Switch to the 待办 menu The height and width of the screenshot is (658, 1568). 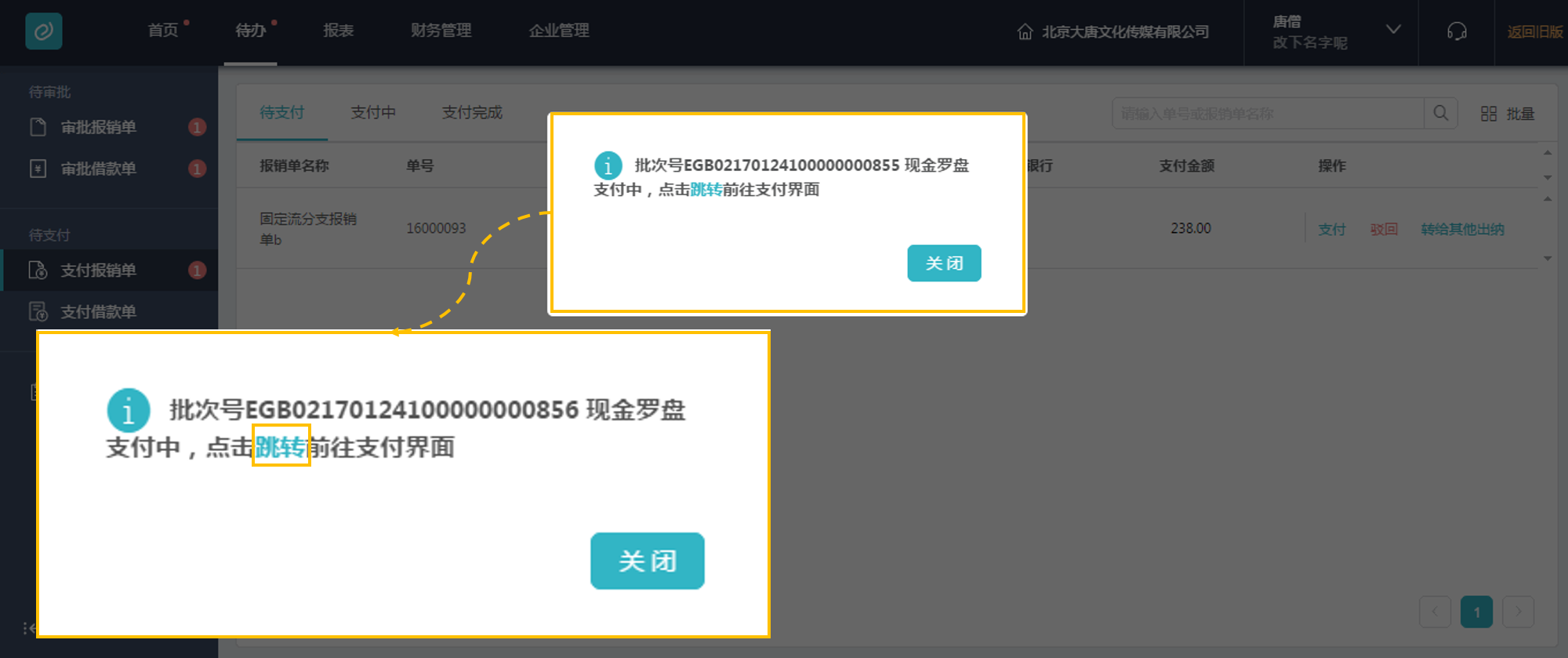(x=251, y=31)
